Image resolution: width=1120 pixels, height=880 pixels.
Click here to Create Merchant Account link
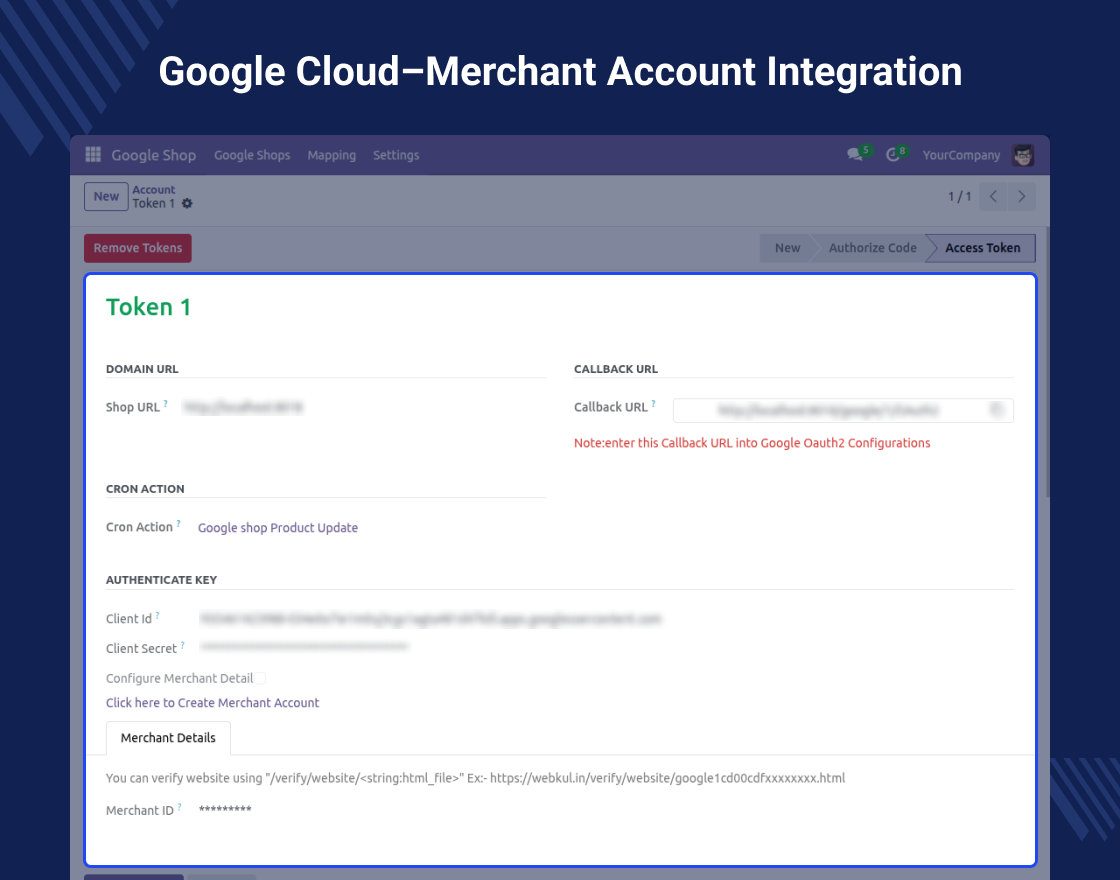click(x=213, y=703)
